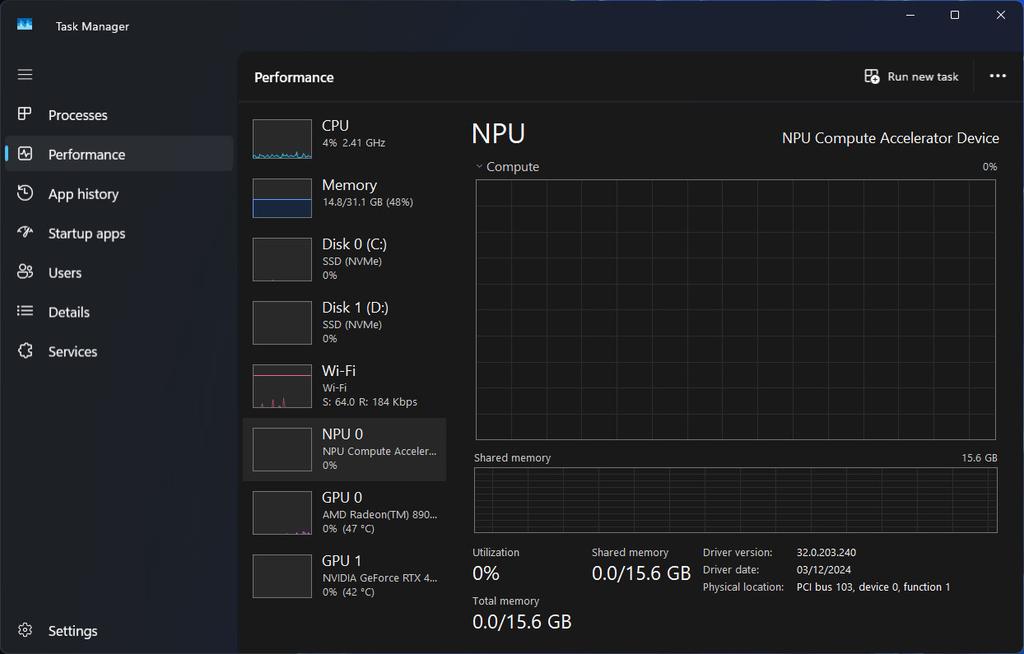Open App history via its clock icon
The width and height of the screenshot is (1024, 654).
[x=25, y=193]
